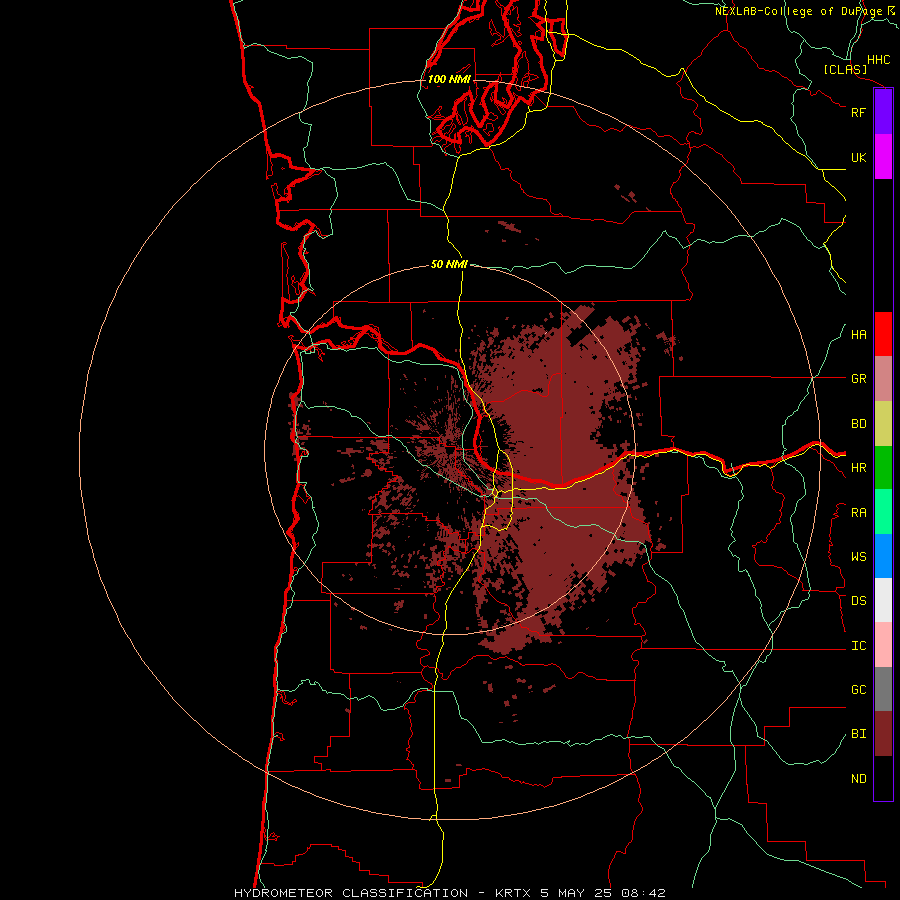Click the [CLAS] units label
This screenshot has height=900, width=900.
pos(845,69)
